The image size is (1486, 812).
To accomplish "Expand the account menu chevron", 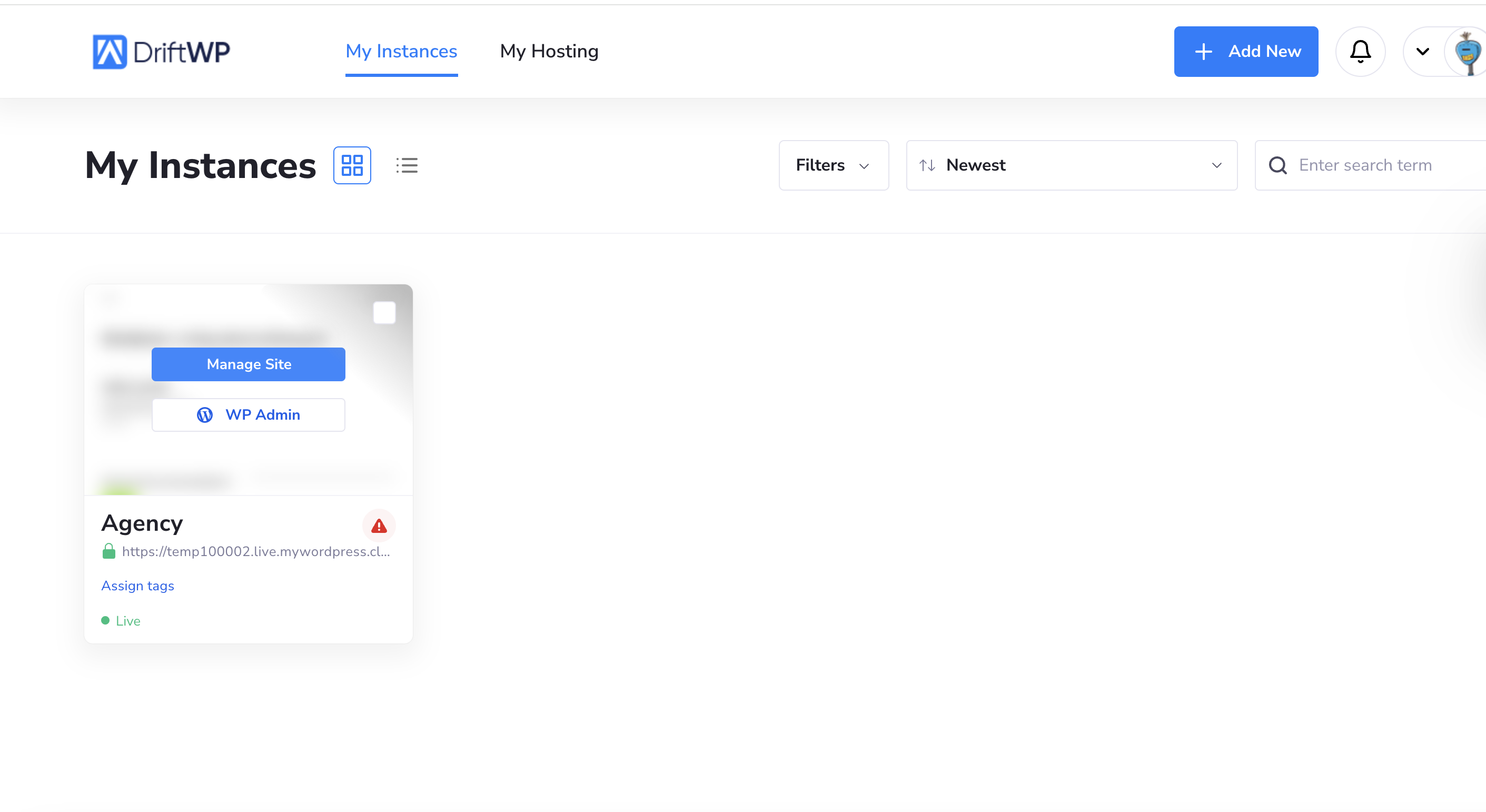I will (x=1422, y=51).
